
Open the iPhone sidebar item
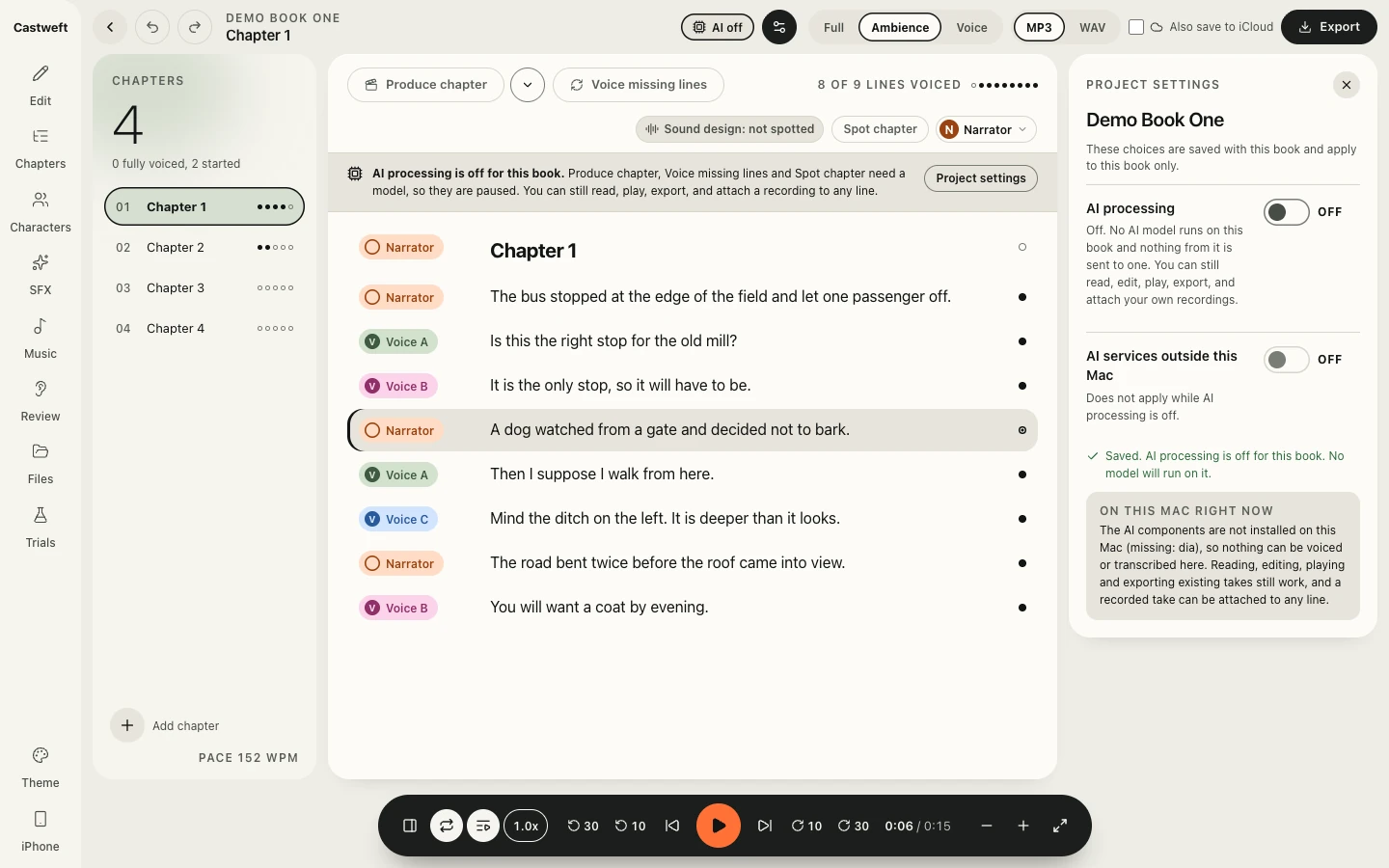coord(41,831)
